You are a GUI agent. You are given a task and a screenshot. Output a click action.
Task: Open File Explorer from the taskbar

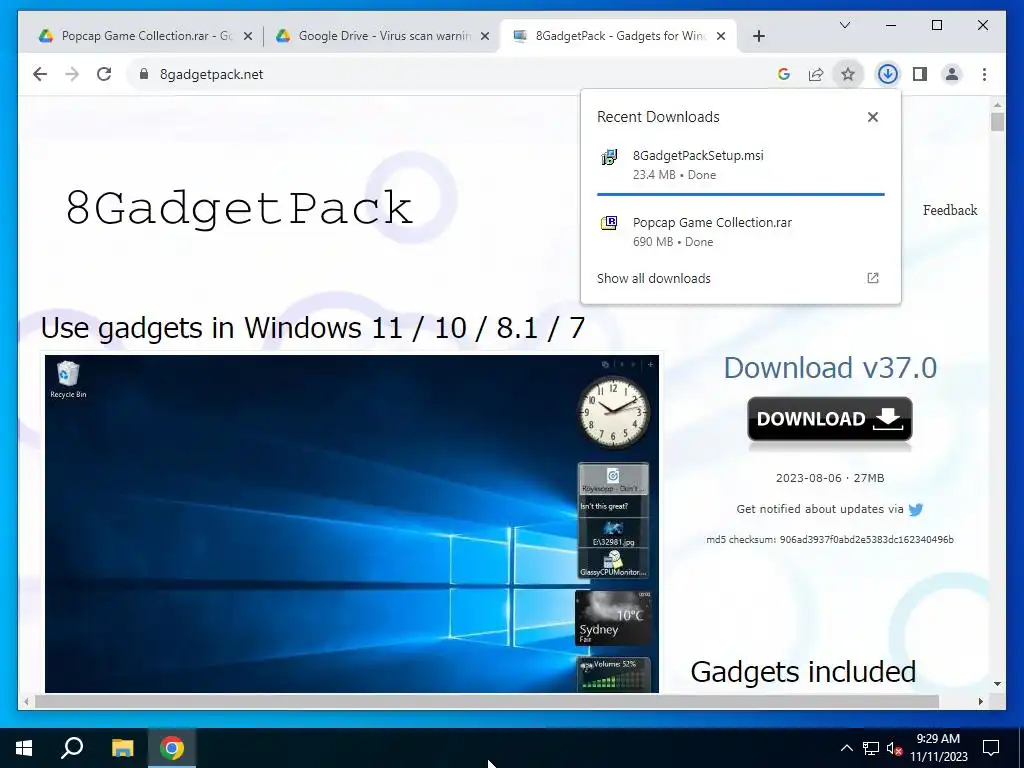(x=122, y=748)
